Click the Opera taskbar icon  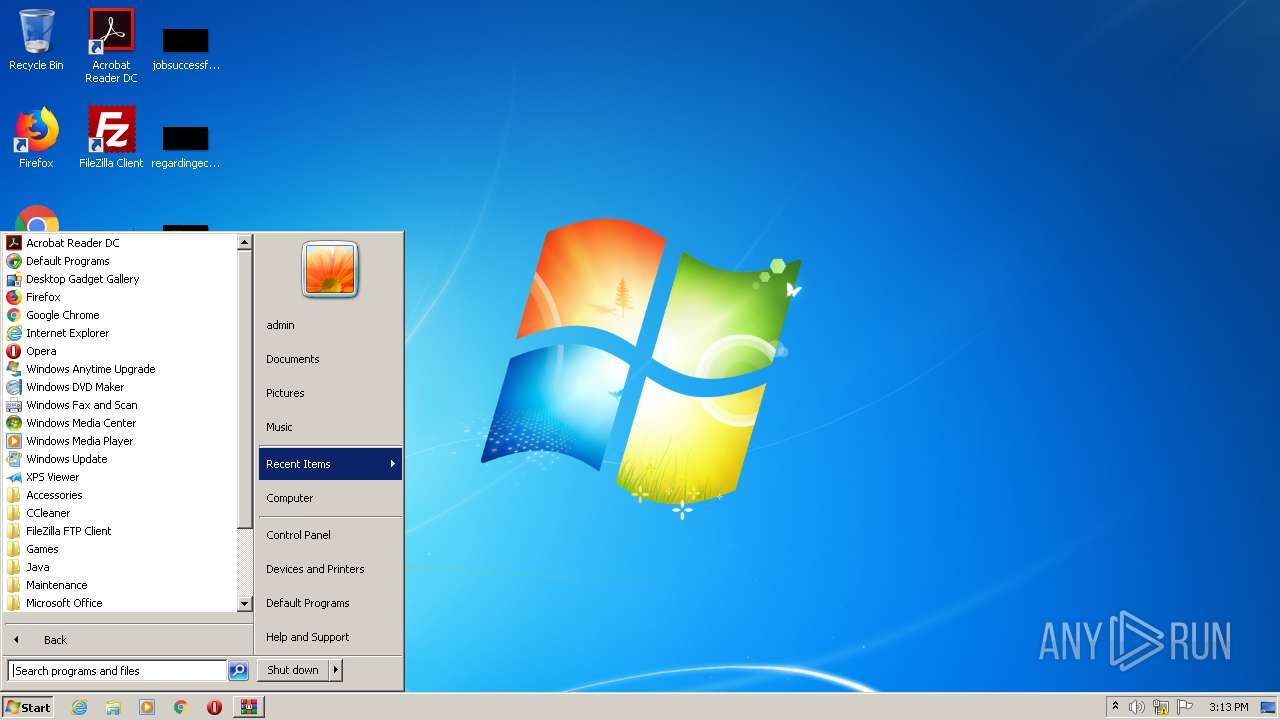click(x=214, y=707)
